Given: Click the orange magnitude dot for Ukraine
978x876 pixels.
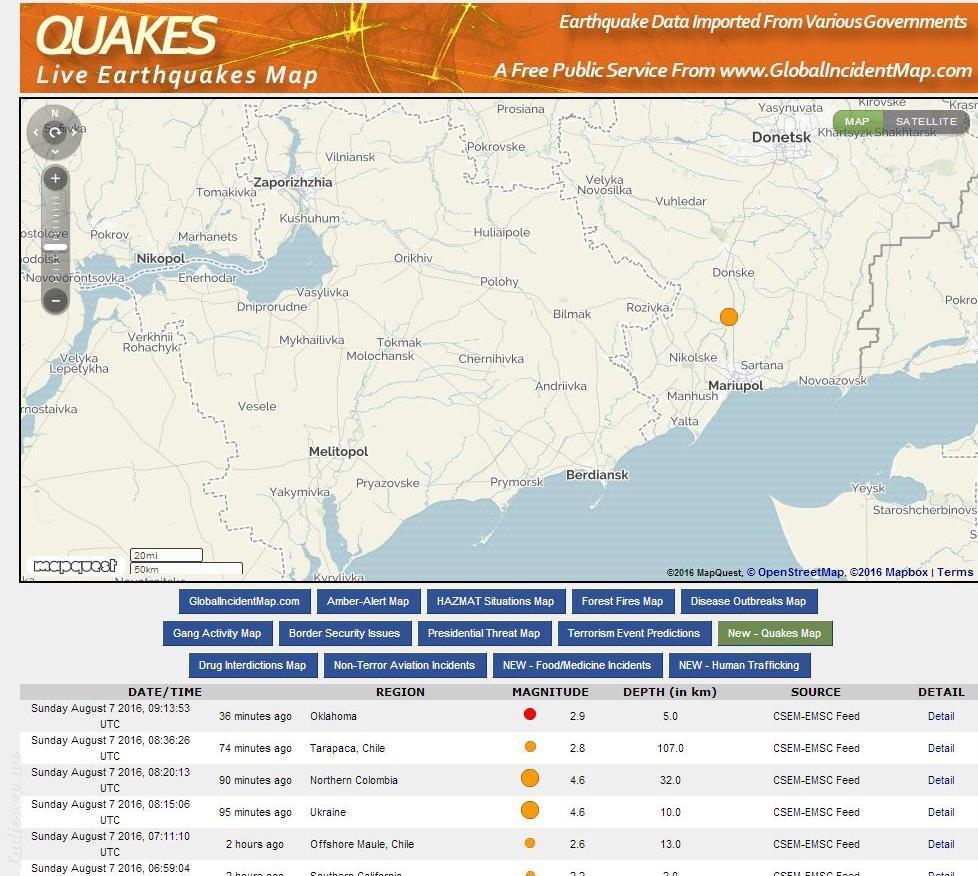Looking at the screenshot, I should (x=530, y=810).
